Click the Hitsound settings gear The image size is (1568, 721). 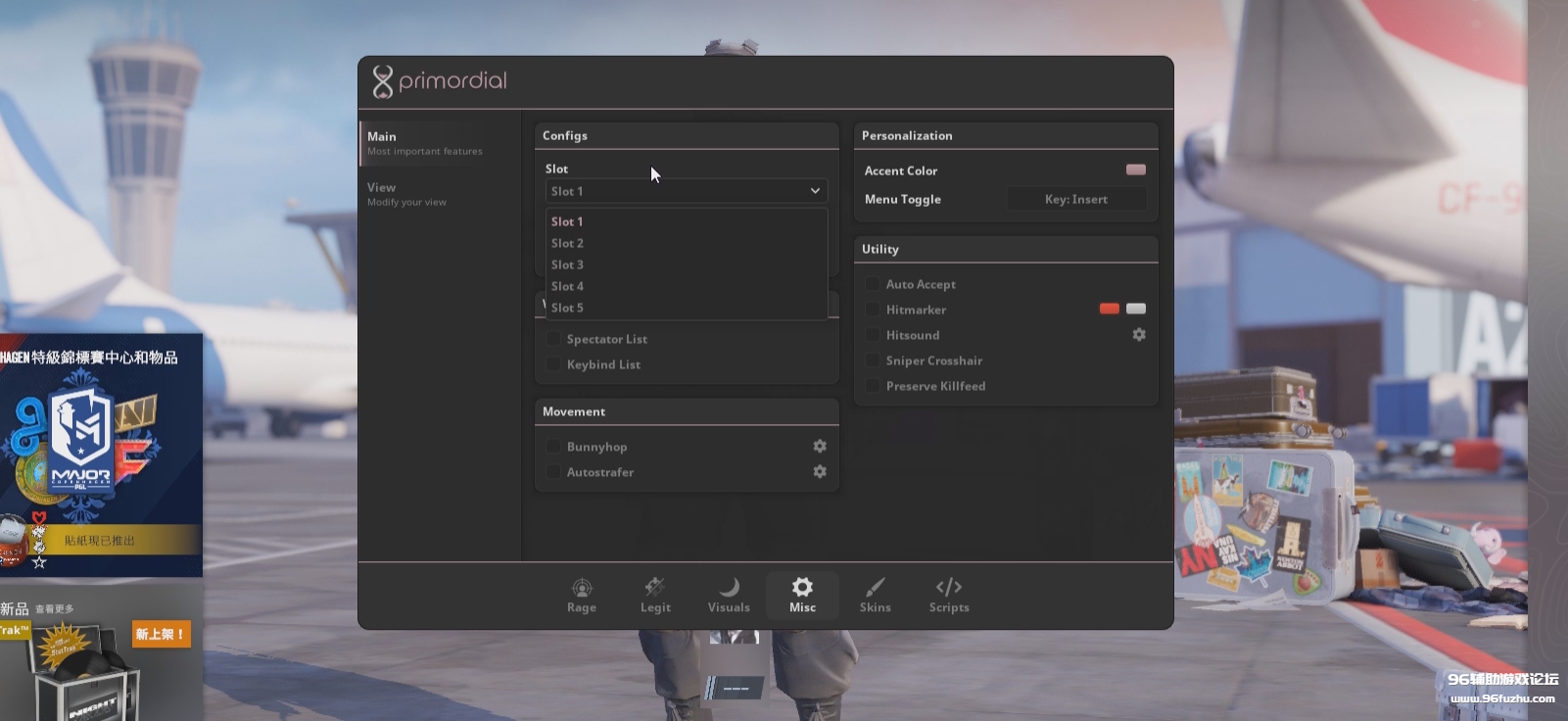click(1139, 335)
